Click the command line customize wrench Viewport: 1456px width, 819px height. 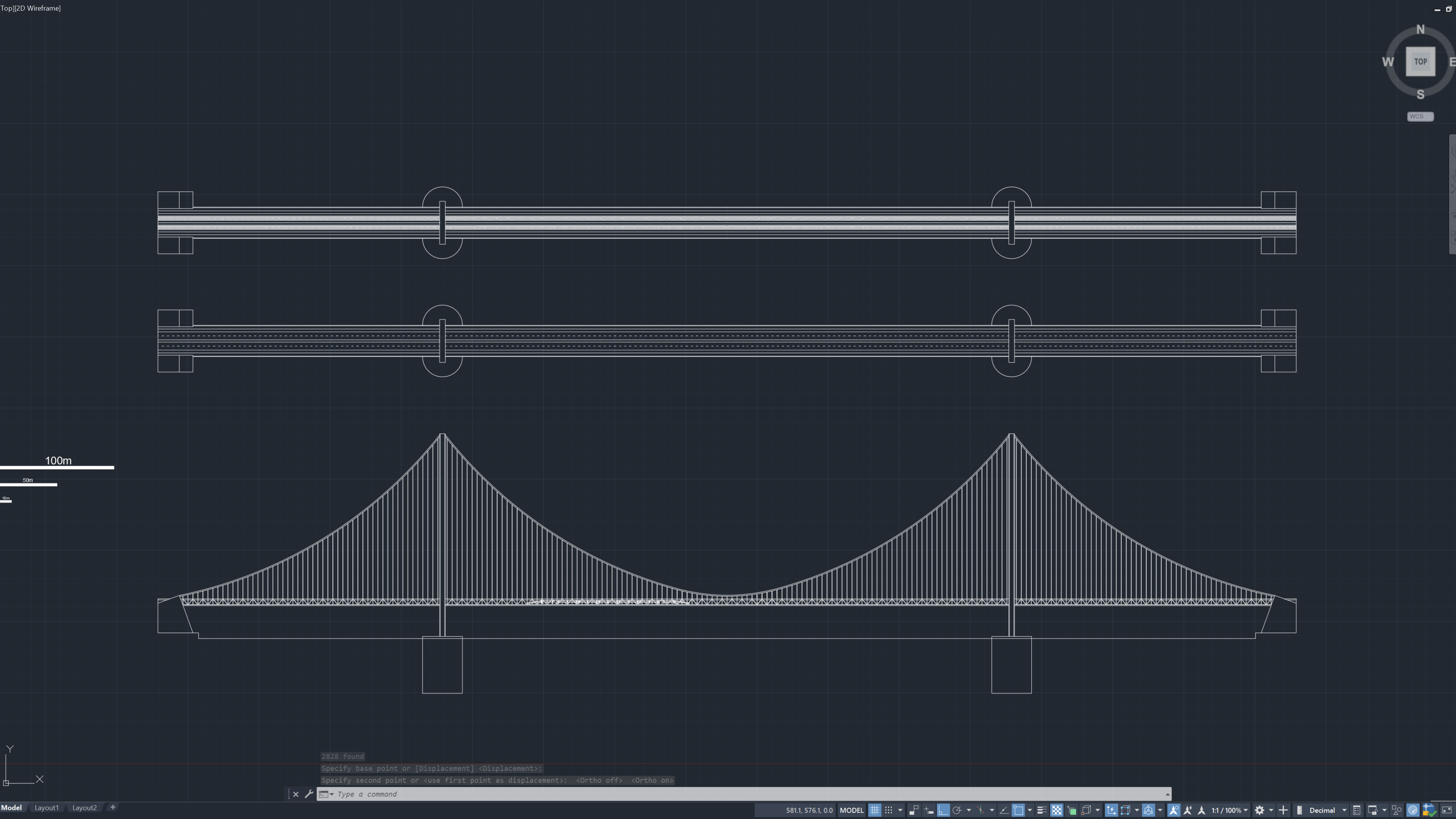(x=309, y=794)
